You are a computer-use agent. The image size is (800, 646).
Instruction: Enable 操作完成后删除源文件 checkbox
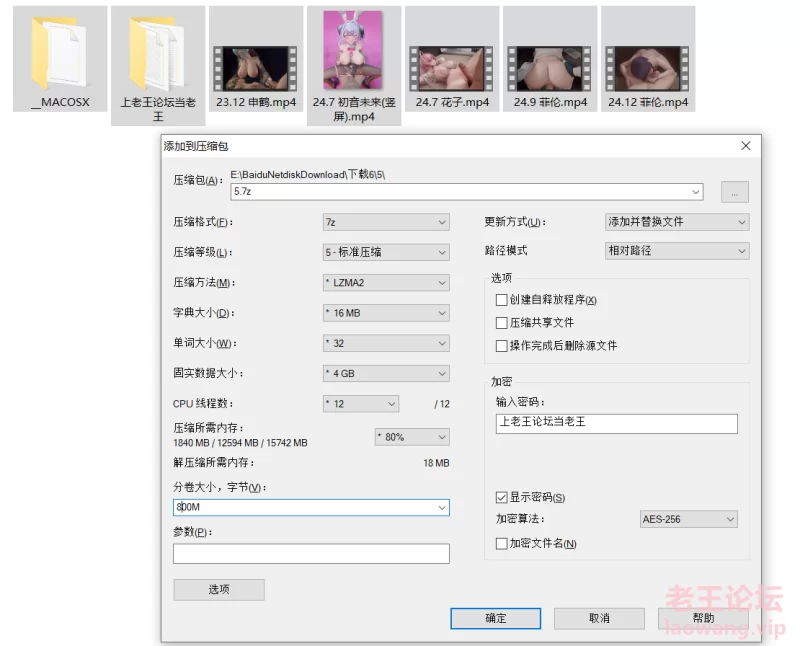pos(502,346)
